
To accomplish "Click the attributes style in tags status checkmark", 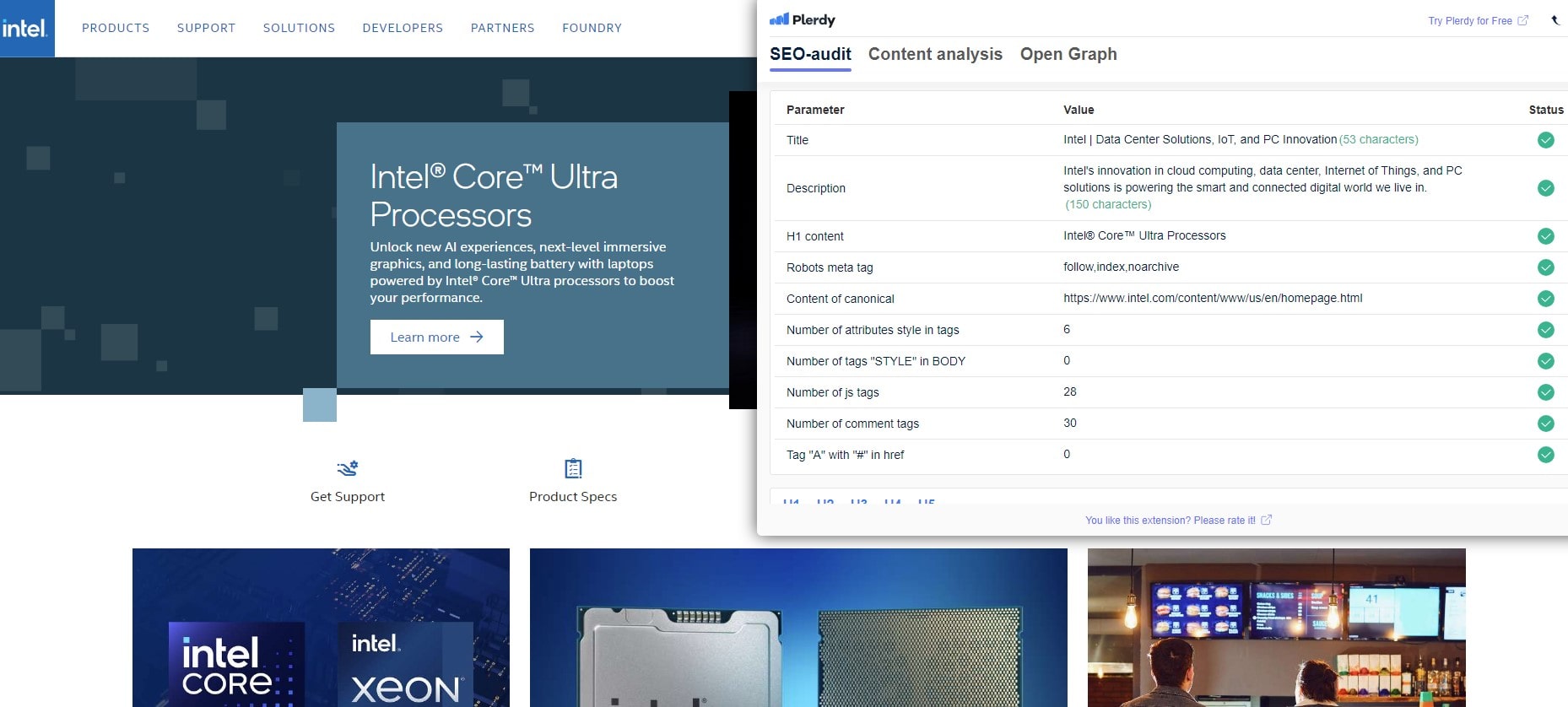I will tap(1545, 330).
